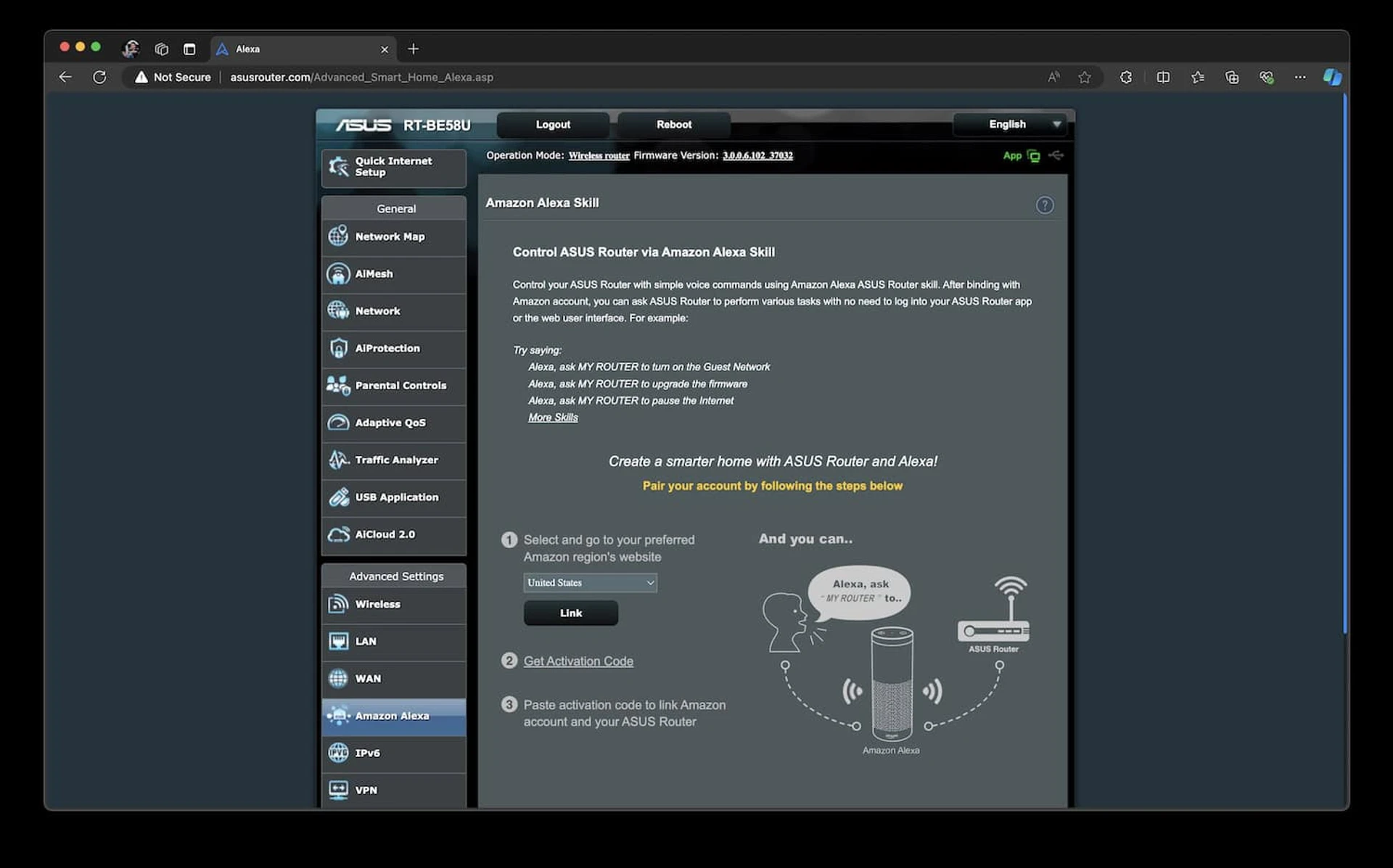The width and height of the screenshot is (1393, 868).
Task: Click the Wireless router mode link
Action: 599,155
